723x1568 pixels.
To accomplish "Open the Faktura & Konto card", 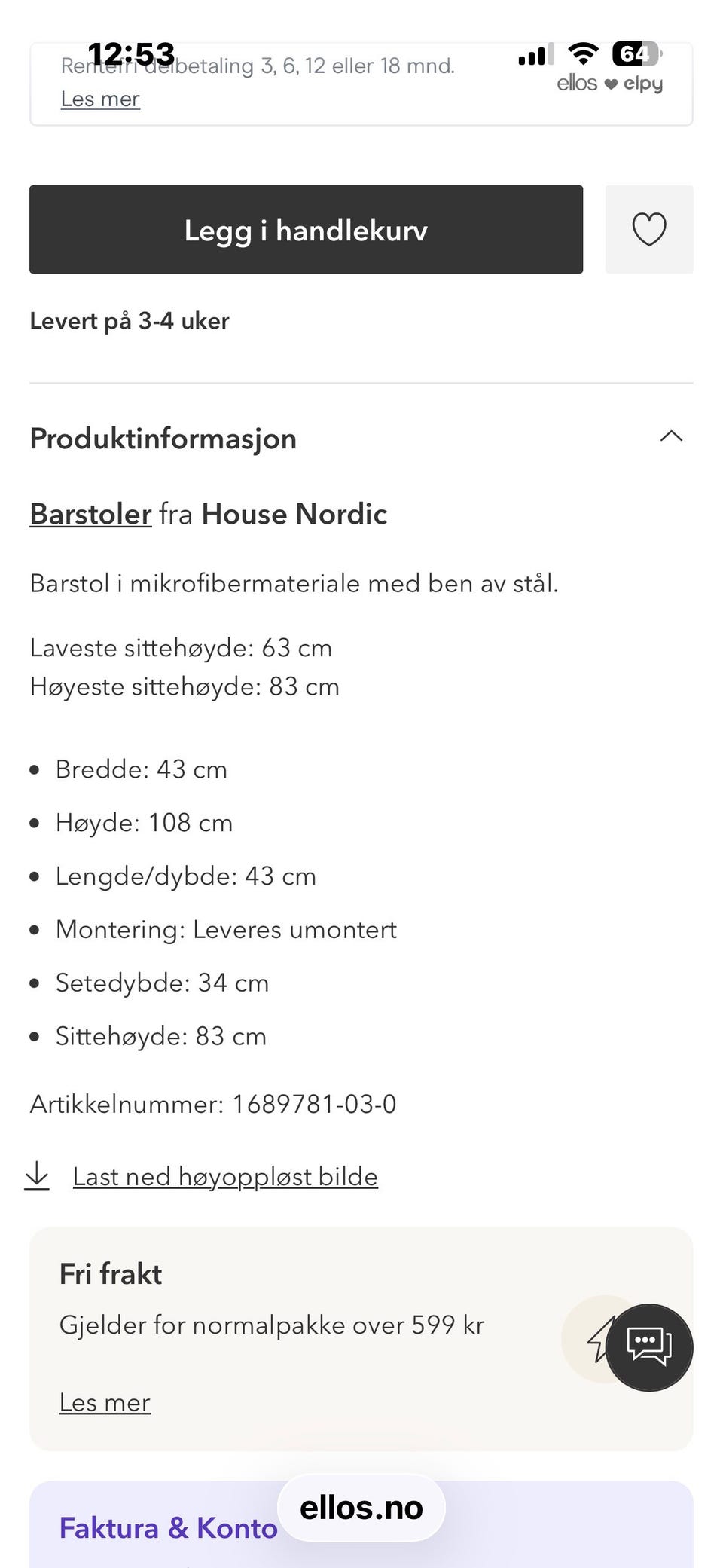I will pyautogui.click(x=361, y=1525).
